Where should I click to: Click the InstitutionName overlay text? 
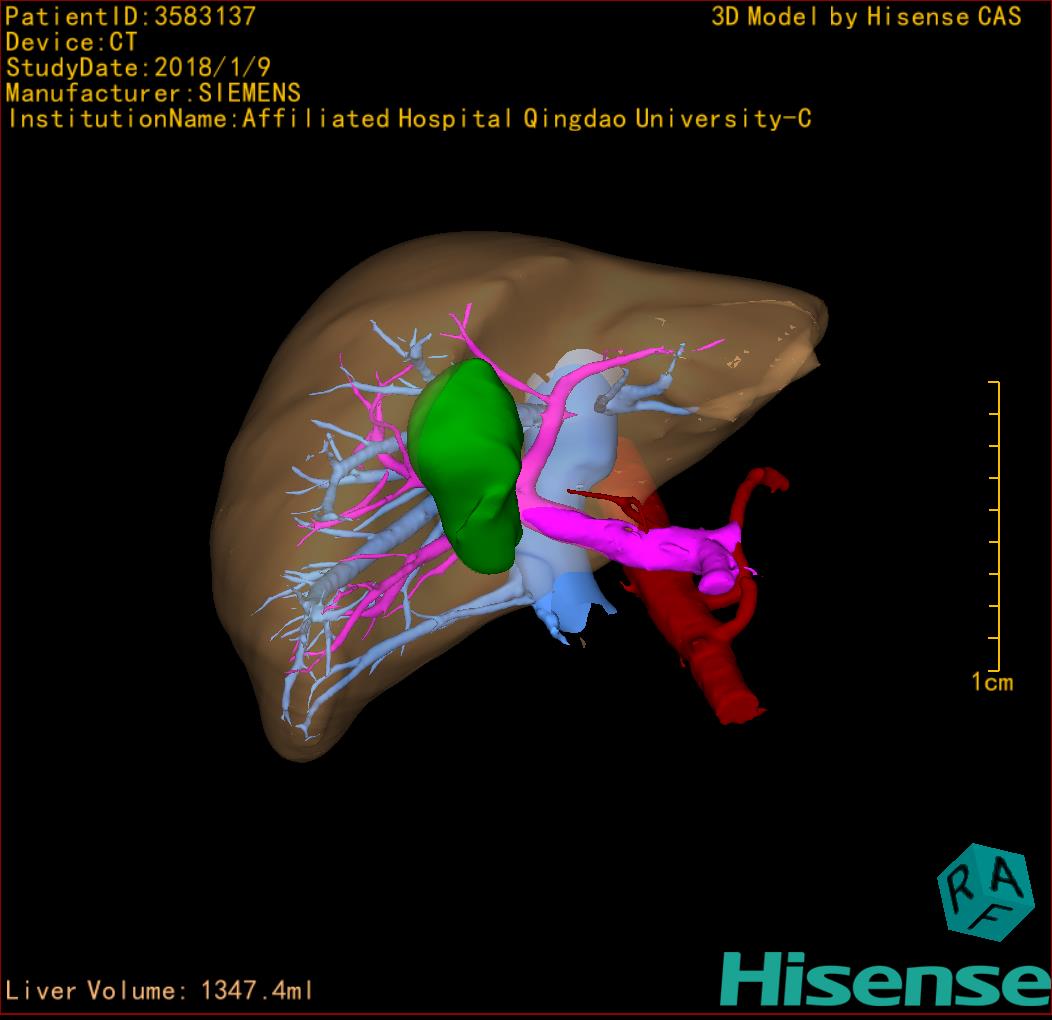tap(408, 119)
